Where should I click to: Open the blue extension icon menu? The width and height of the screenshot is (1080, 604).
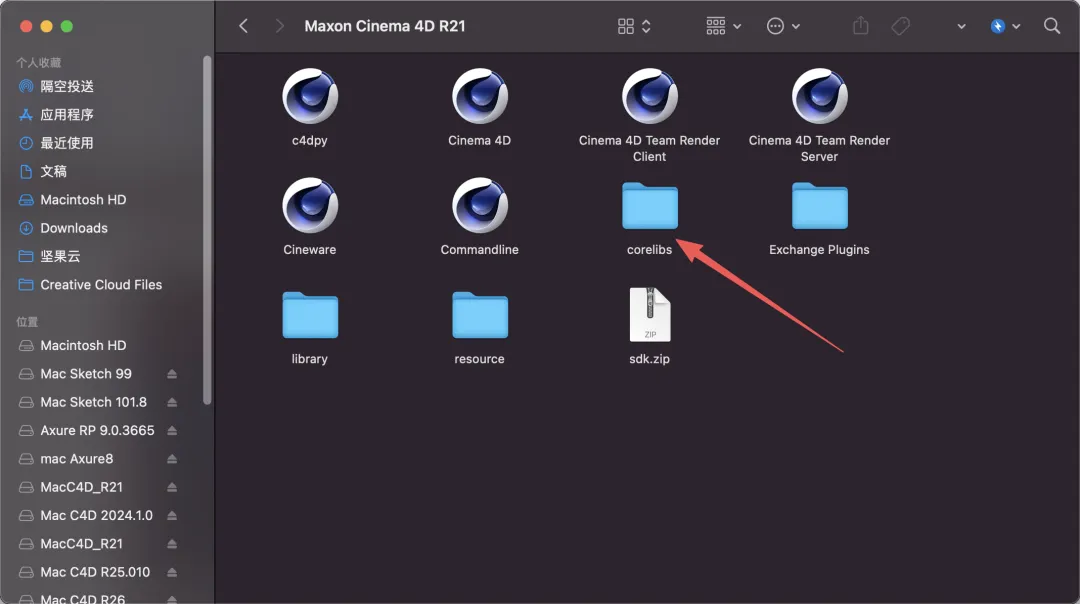click(1005, 26)
